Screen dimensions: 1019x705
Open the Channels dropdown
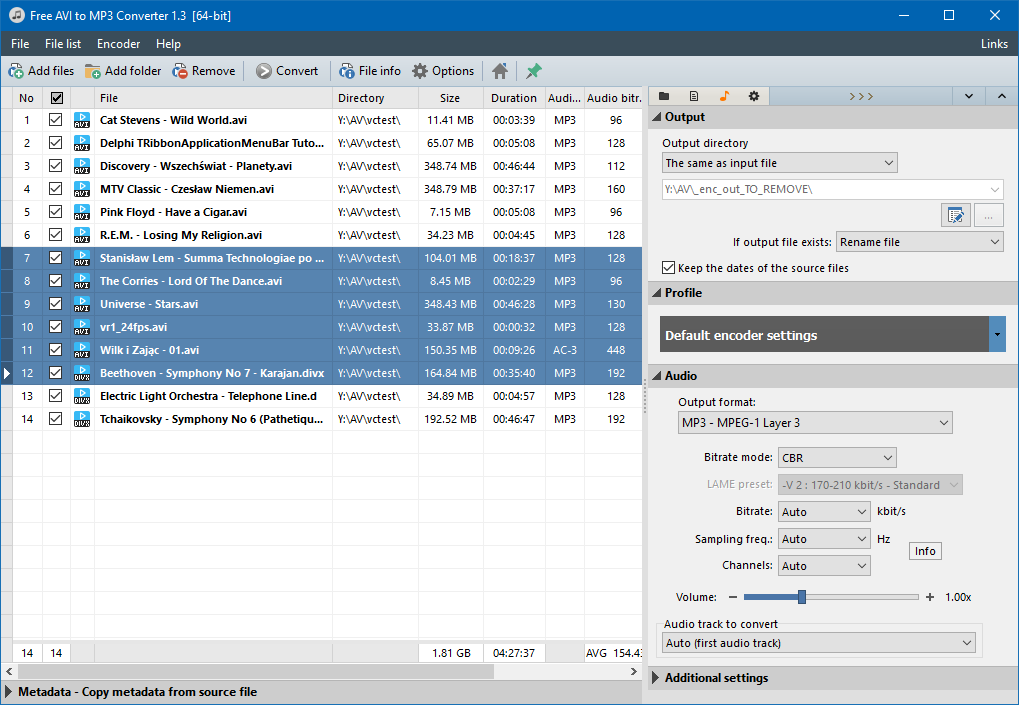tap(824, 566)
